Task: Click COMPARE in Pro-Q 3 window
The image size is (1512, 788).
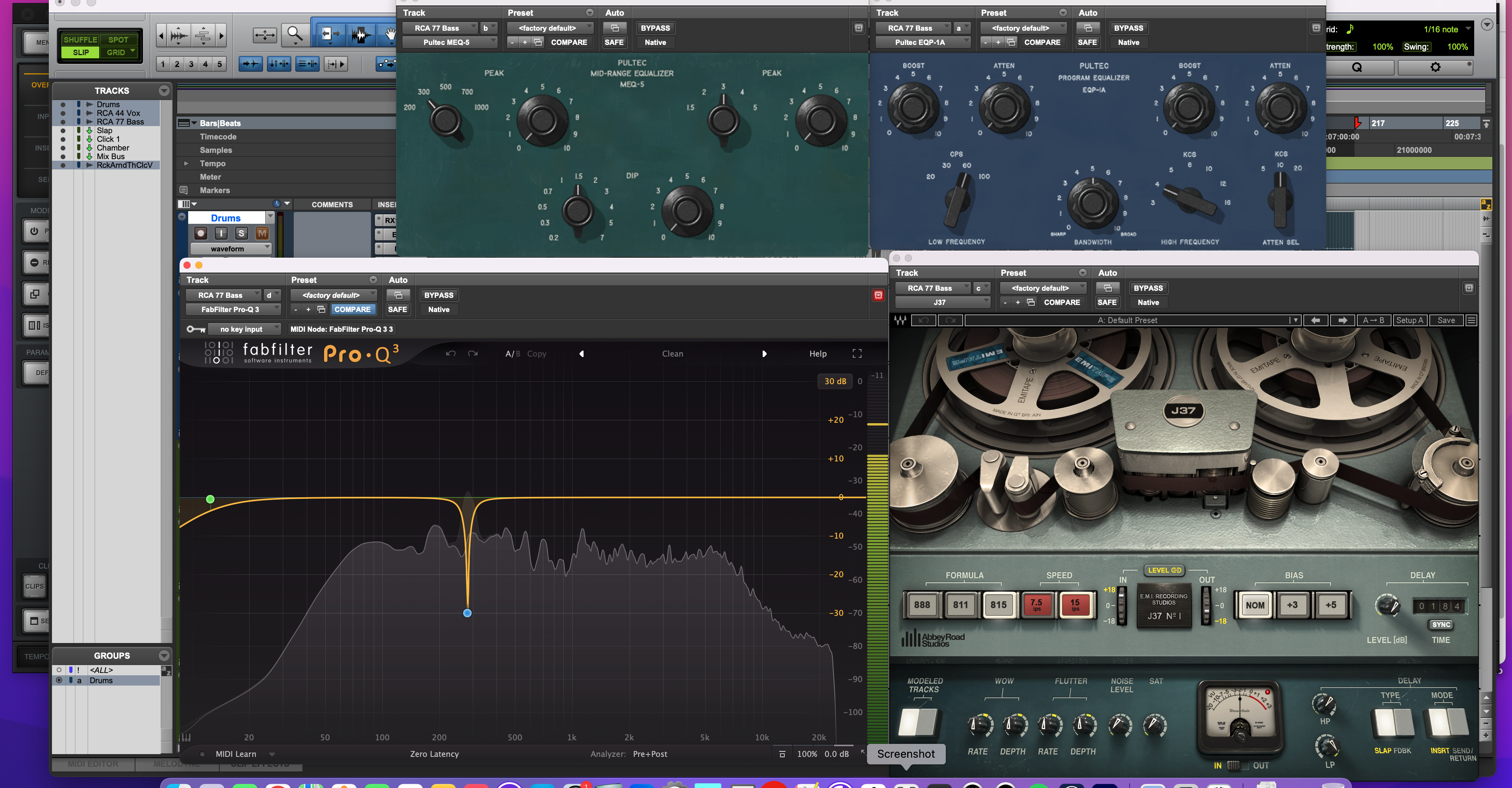Action: (x=352, y=309)
